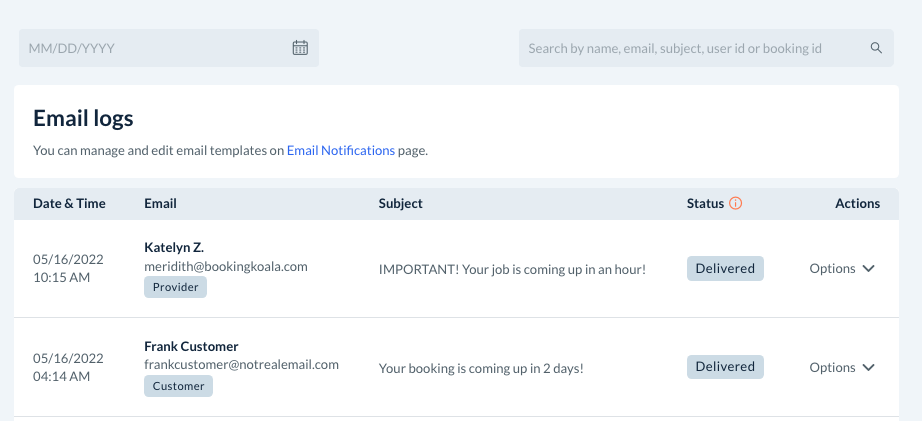This screenshot has width=922, height=421.
Task: Select the meridith@bookingkoala.com email address
Action: coord(225,266)
